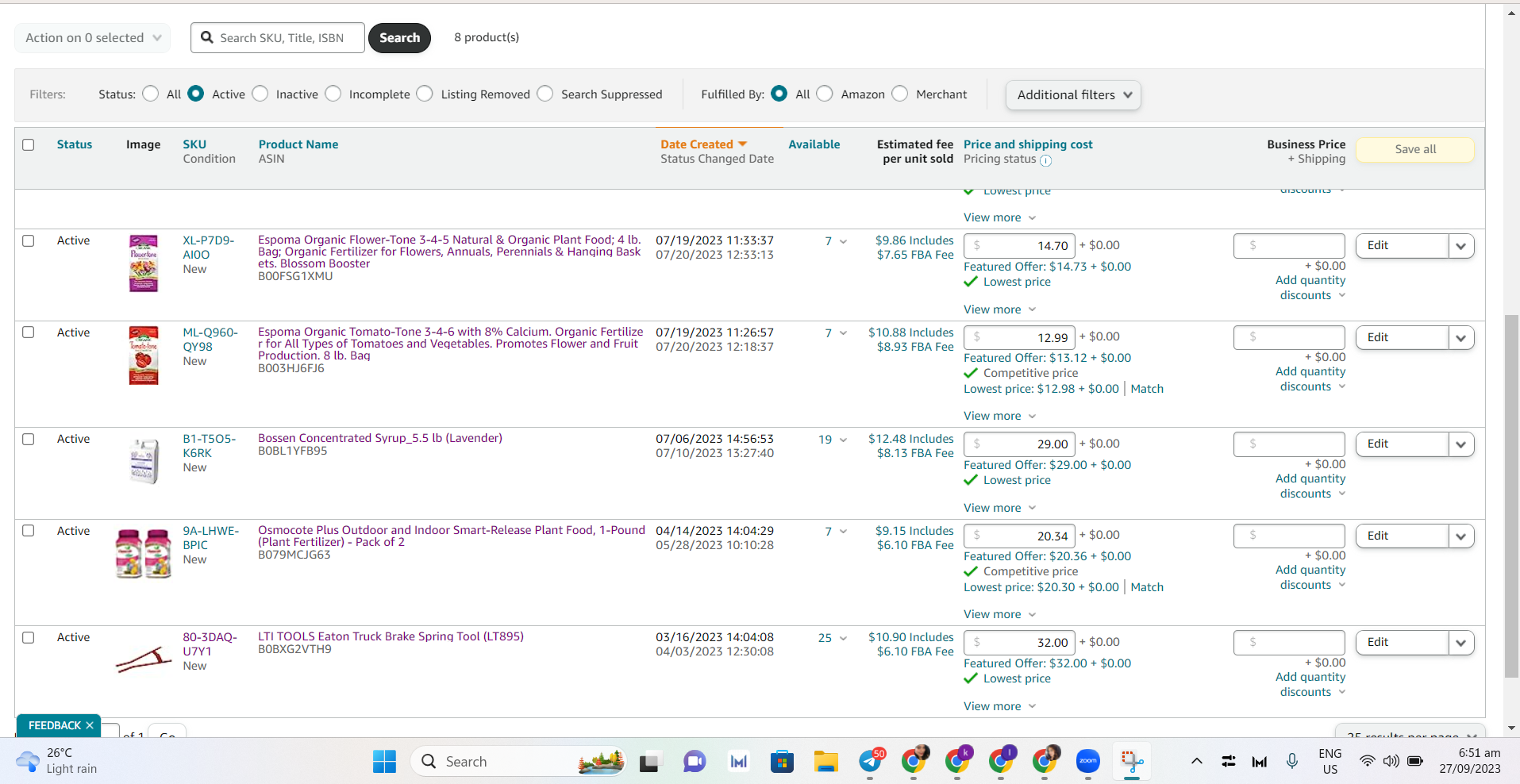Select the Listing Removed status filter
The image size is (1520, 784).
pyautogui.click(x=425, y=94)
